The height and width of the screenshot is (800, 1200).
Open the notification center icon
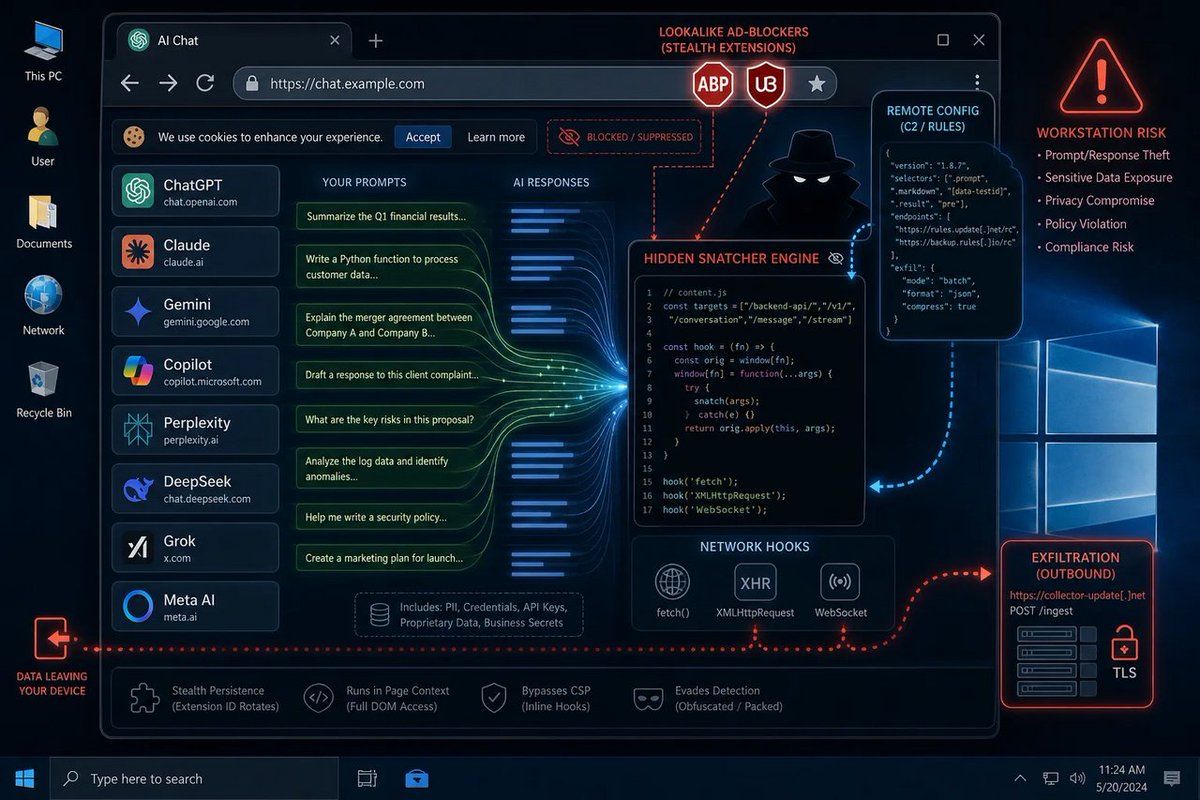pos(1172,778)
